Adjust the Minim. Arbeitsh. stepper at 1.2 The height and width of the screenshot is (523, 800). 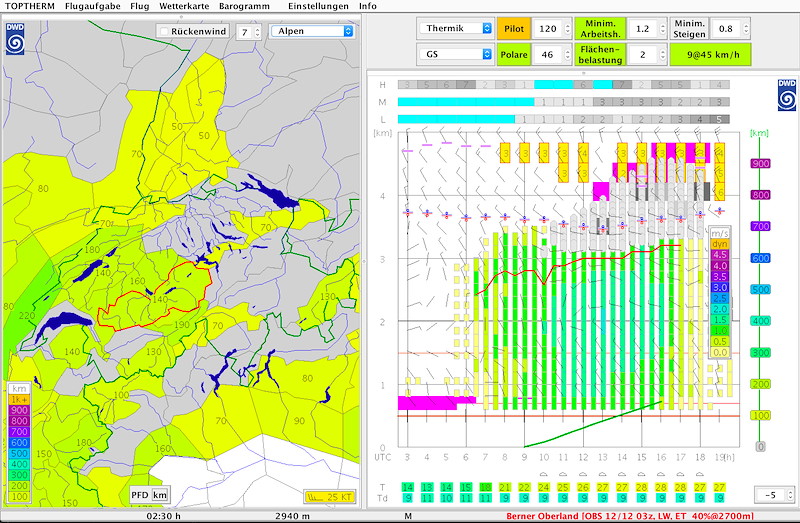click(x=662, y=29)
